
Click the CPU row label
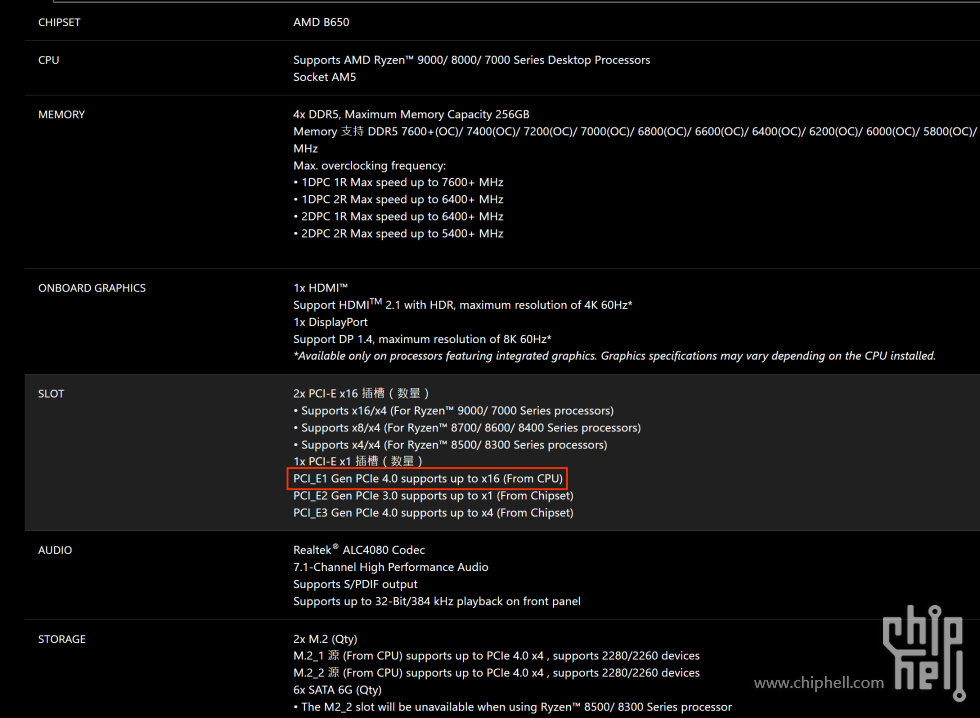tap(49, 61)
